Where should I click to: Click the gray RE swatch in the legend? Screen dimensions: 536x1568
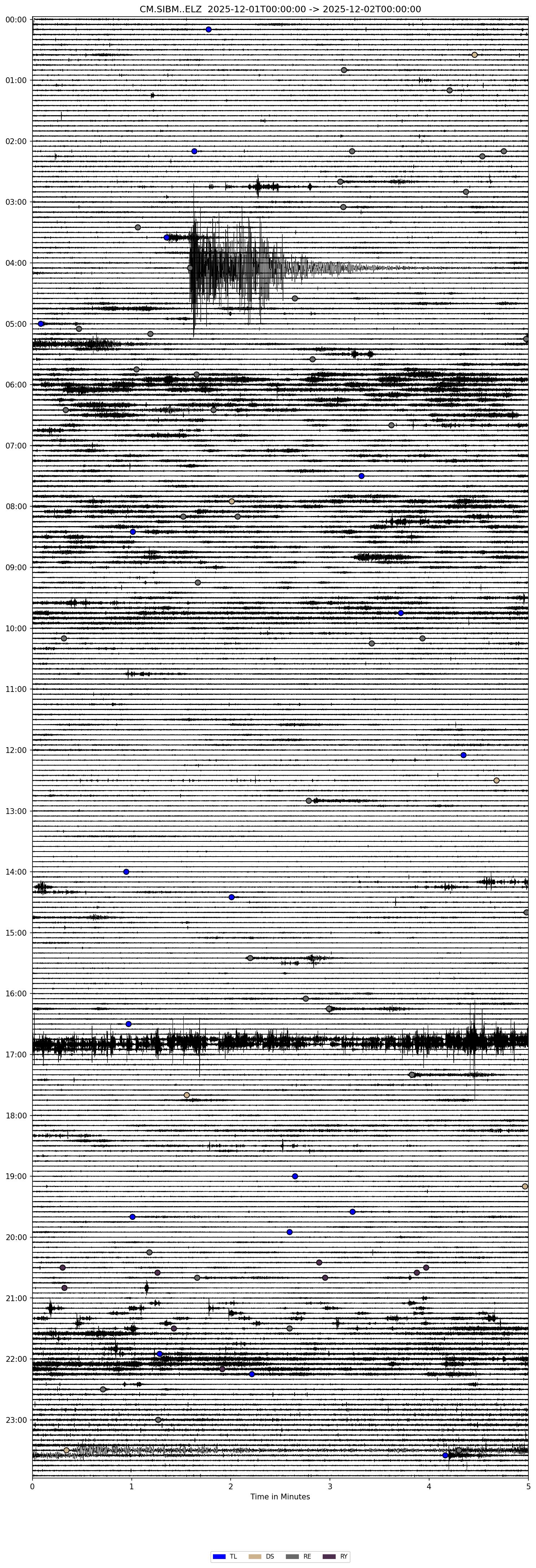[293, 1556]
